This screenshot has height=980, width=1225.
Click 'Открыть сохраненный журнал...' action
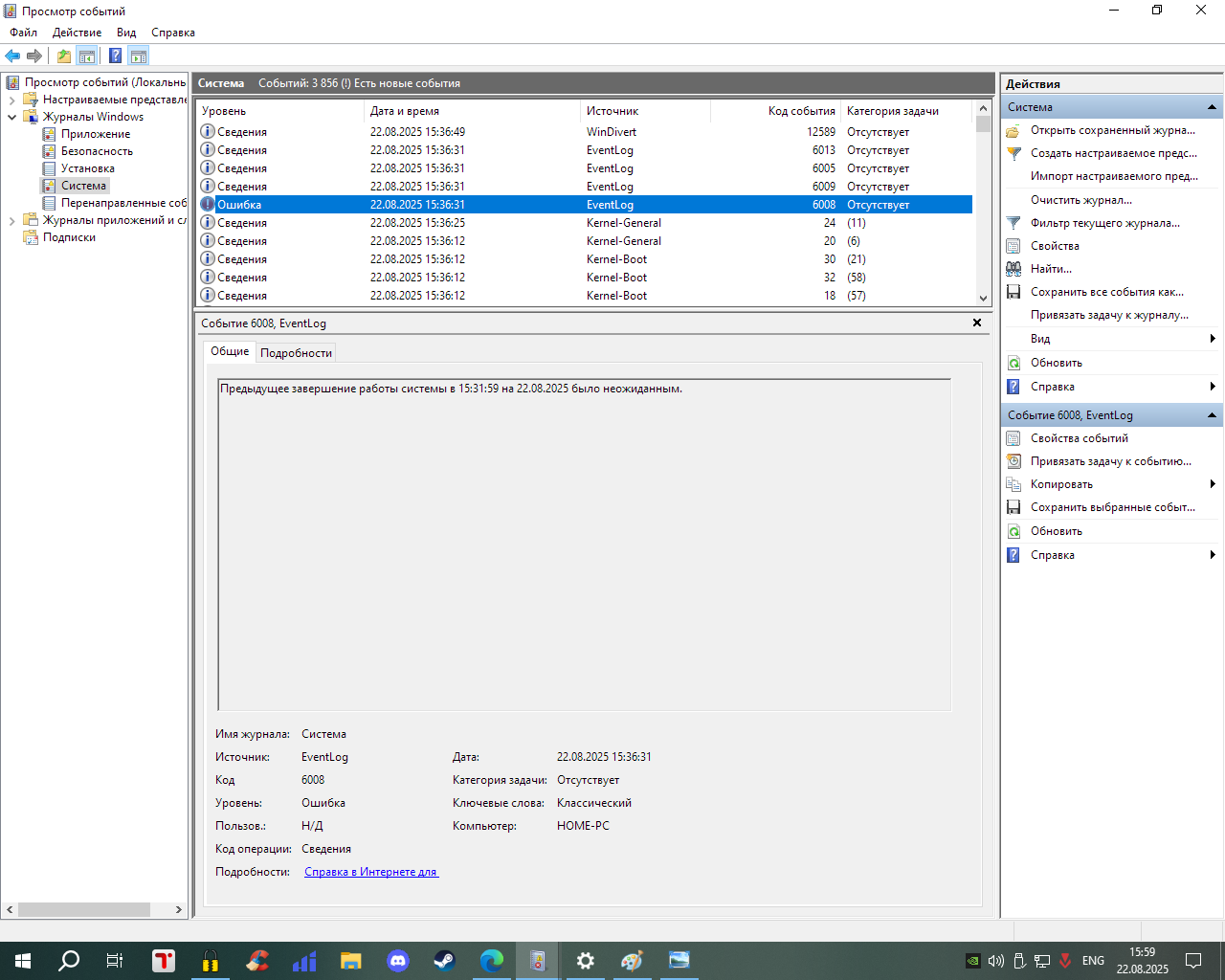1112,130
